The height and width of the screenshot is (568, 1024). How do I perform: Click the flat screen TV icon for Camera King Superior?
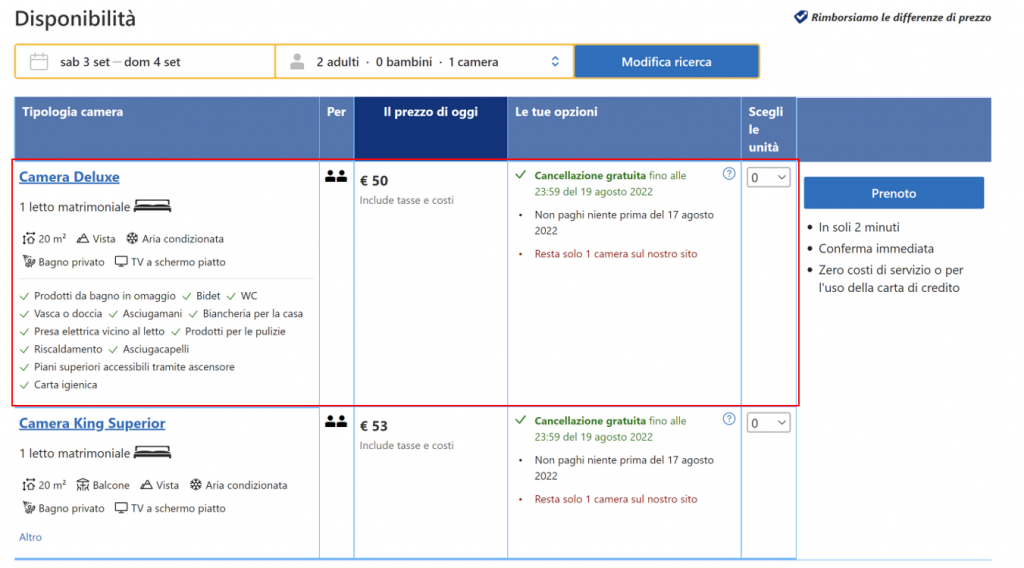coord(121,508)
